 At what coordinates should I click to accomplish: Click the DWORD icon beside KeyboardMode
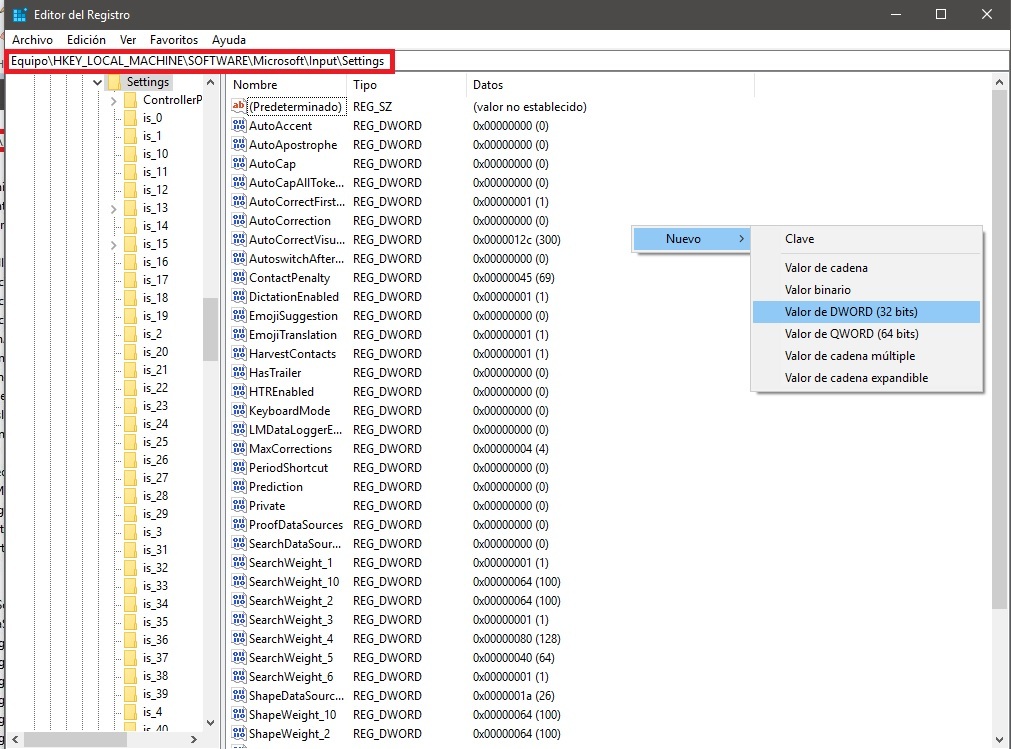pos(238,411)
